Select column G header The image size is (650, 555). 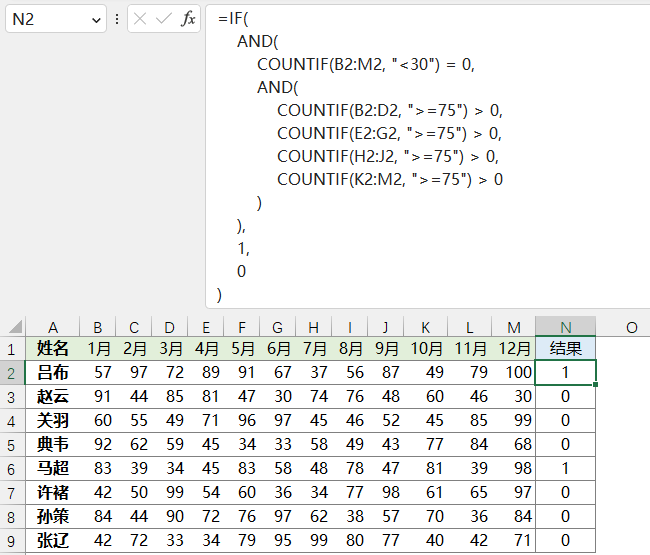(x=277, y=327)
